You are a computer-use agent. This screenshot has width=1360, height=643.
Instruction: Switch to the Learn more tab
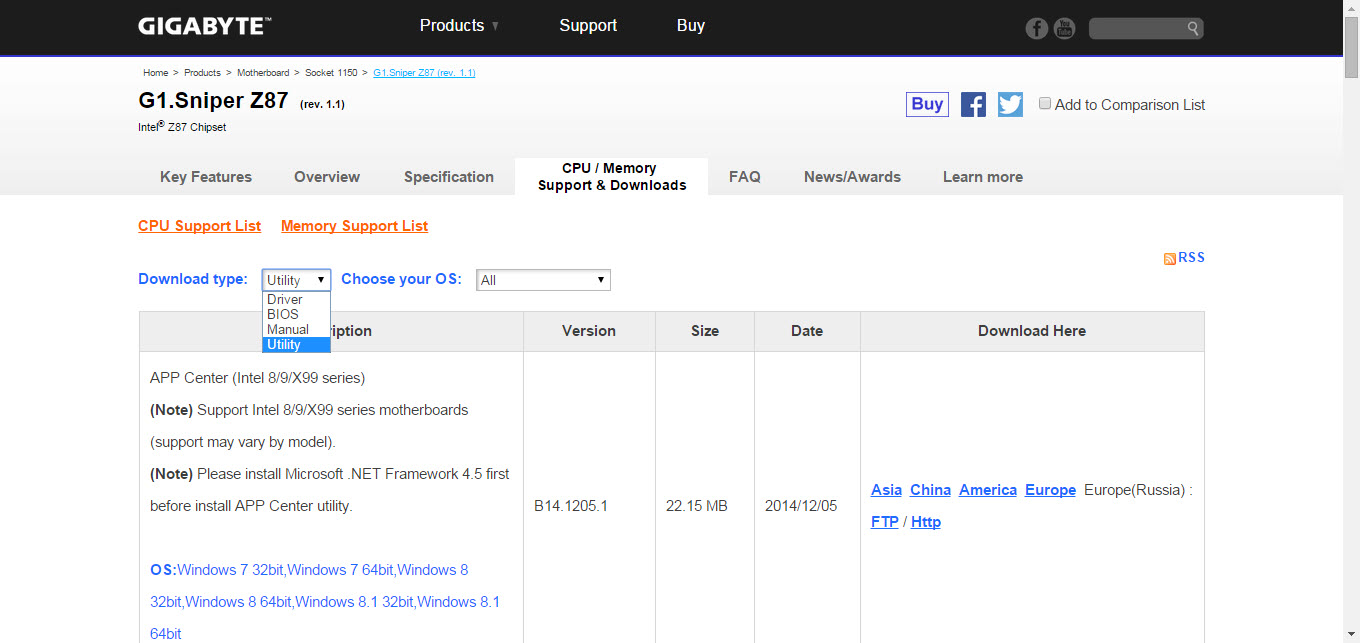[x=983, y=177]
